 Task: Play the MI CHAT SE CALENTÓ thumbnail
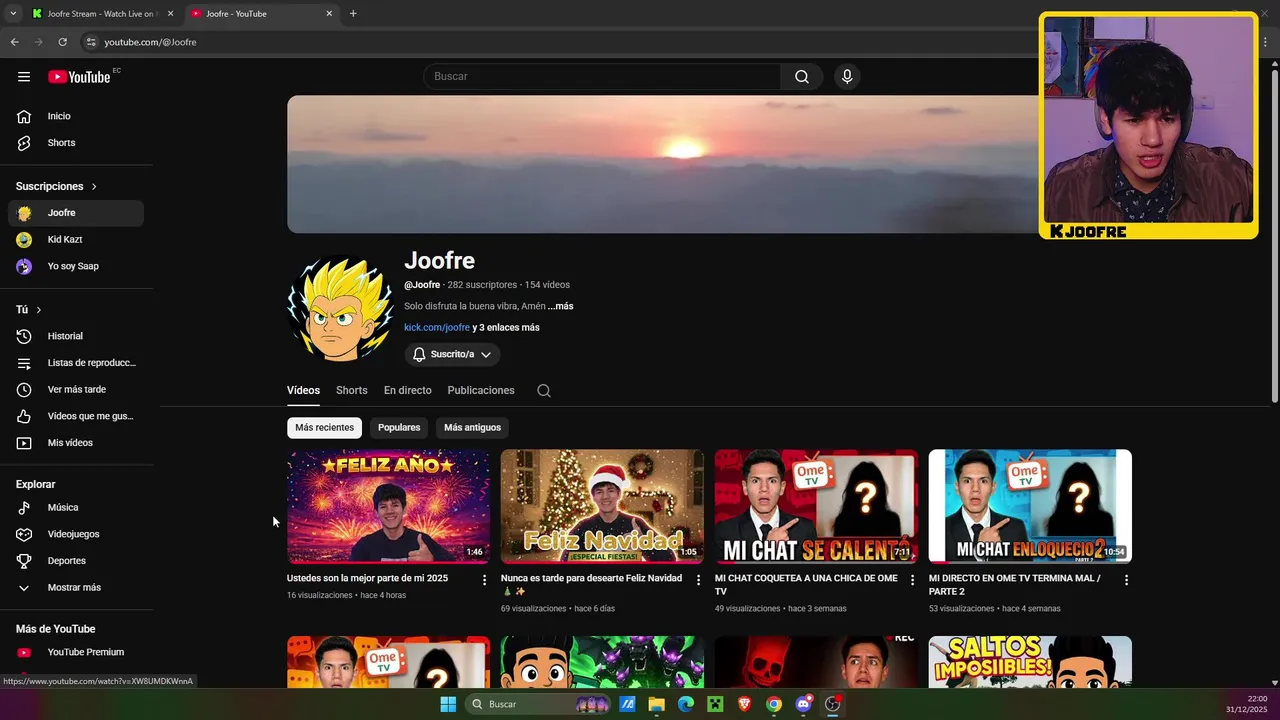point(816,507)
